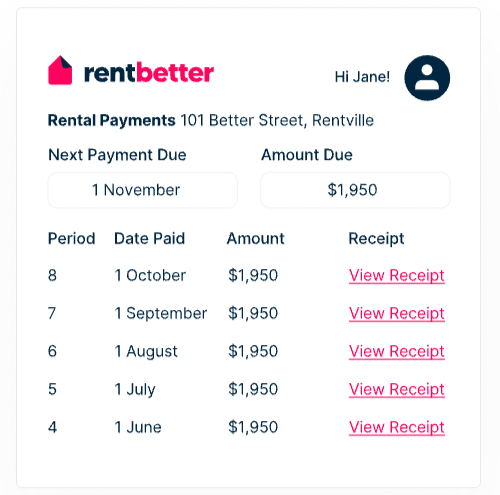
Task: View receipt for 1 July payment
Action: [397, 390]
